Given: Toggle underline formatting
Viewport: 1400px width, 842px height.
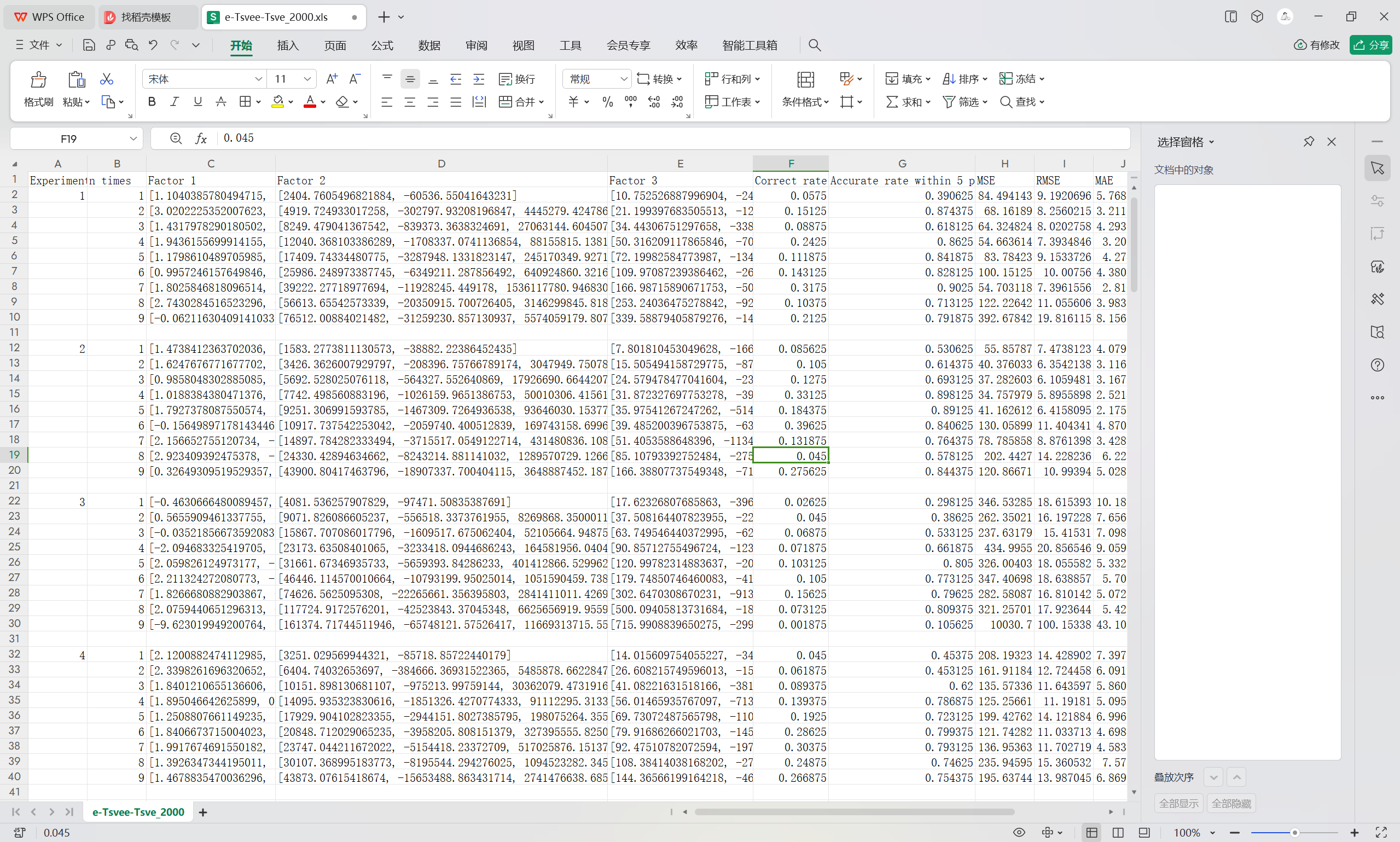Looking at the screenshot, I should tap(197, 102).
